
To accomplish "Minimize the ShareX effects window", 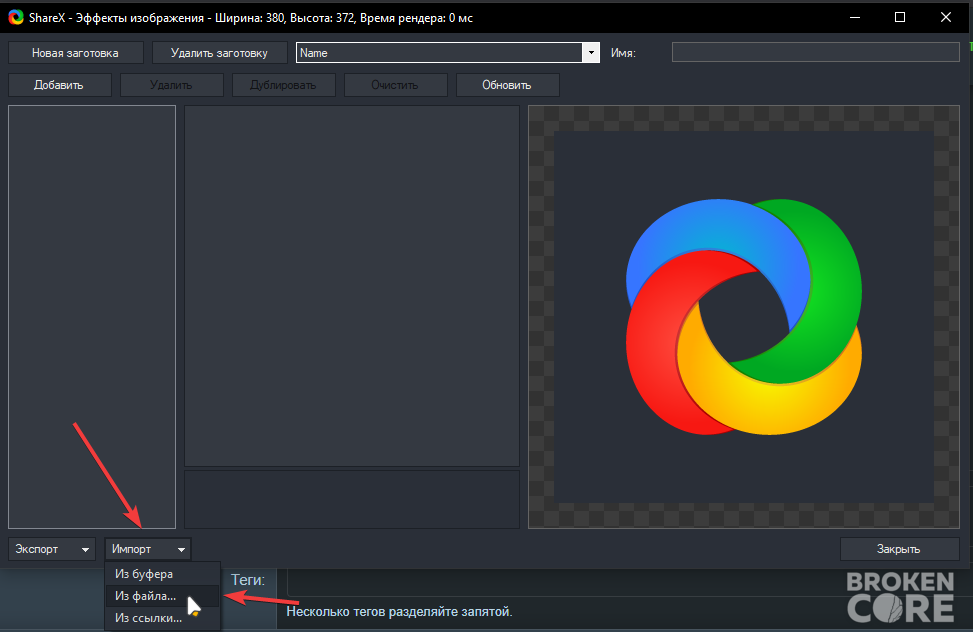I will (x=855, y=17).
